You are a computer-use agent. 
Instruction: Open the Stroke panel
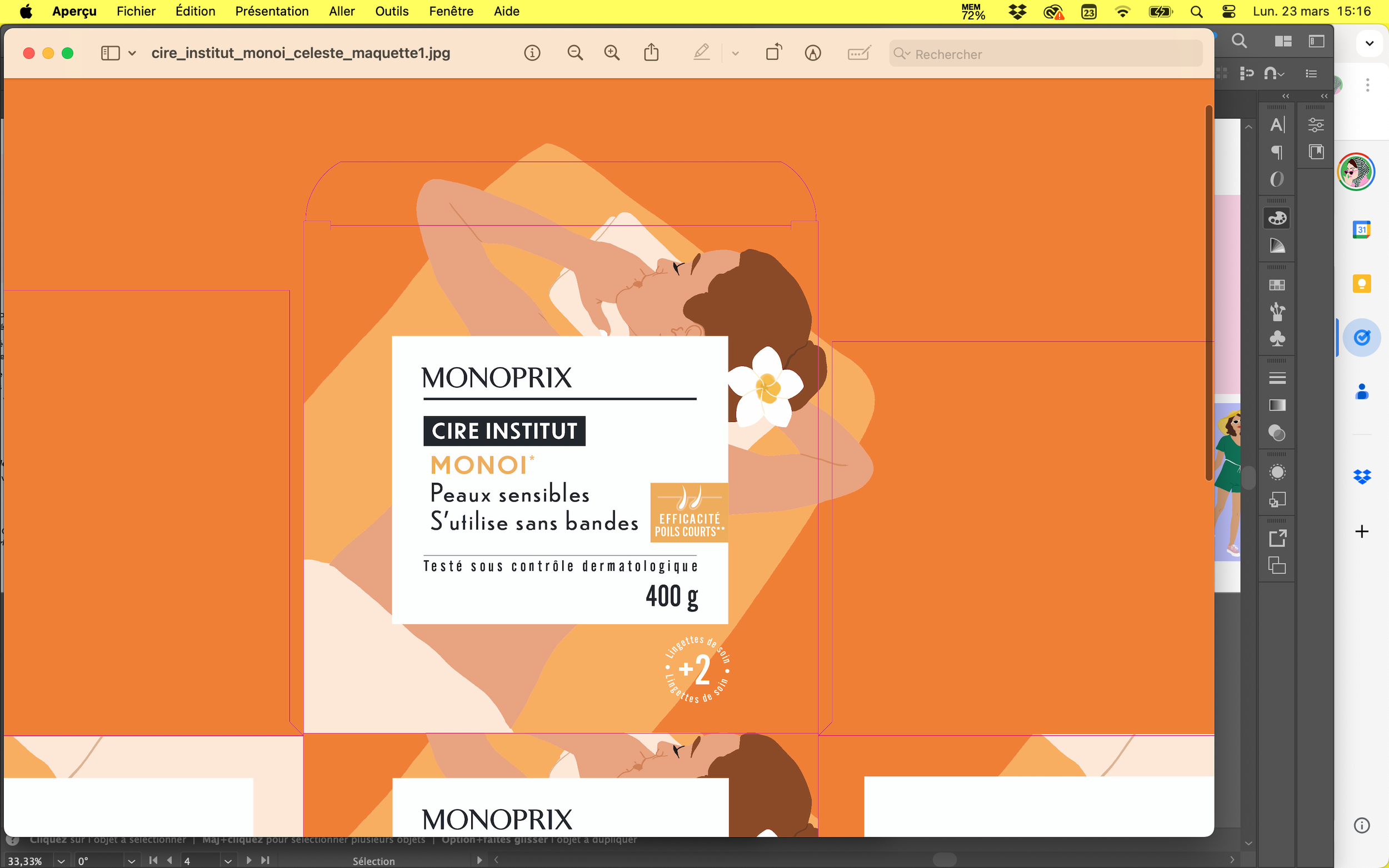[x=1277, y=378]
